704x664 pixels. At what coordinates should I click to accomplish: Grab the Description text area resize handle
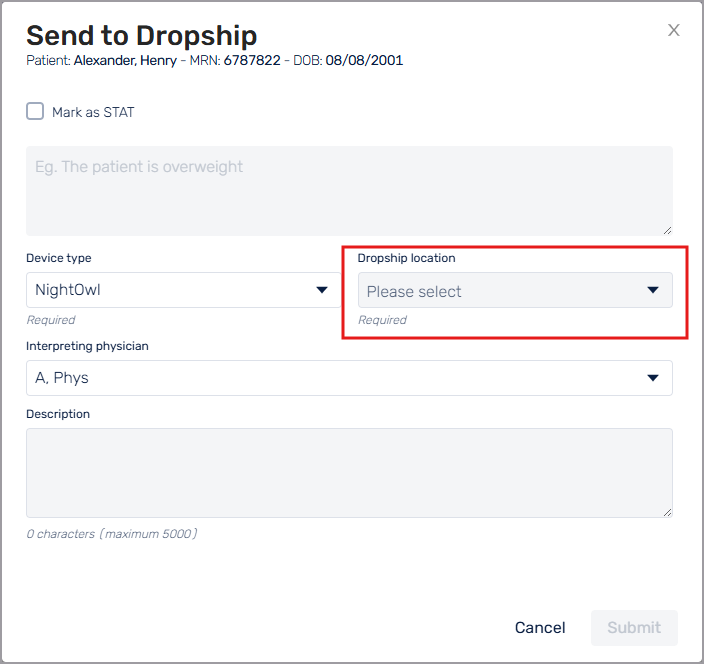667,511
